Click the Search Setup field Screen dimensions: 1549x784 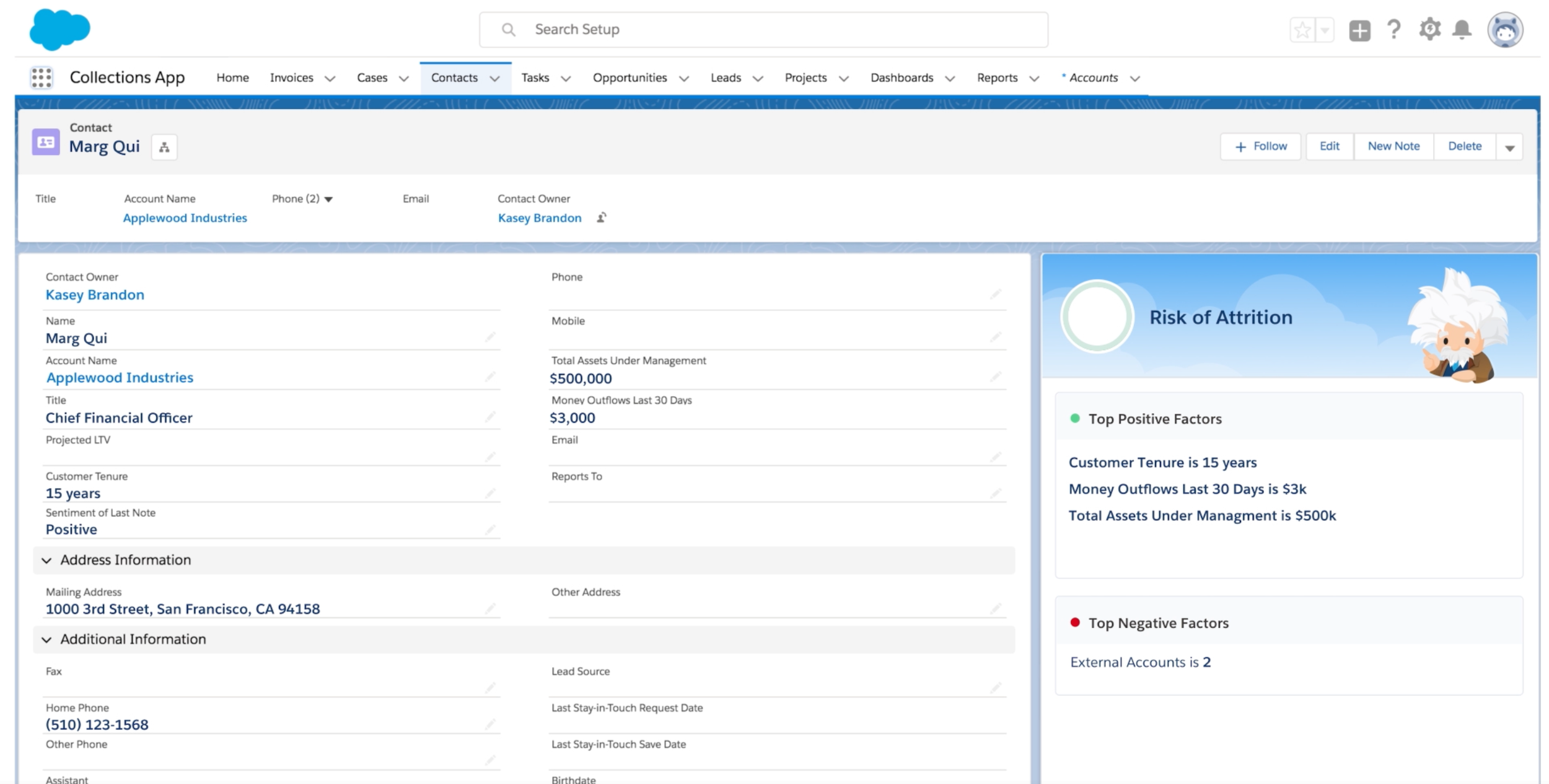pos(763,30)
